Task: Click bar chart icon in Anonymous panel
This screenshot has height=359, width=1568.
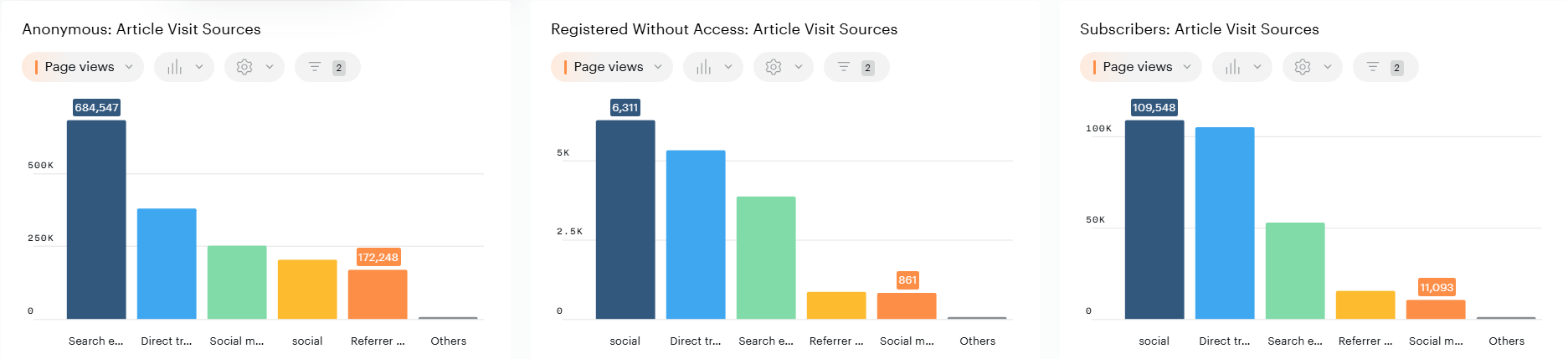Action: 174,67
